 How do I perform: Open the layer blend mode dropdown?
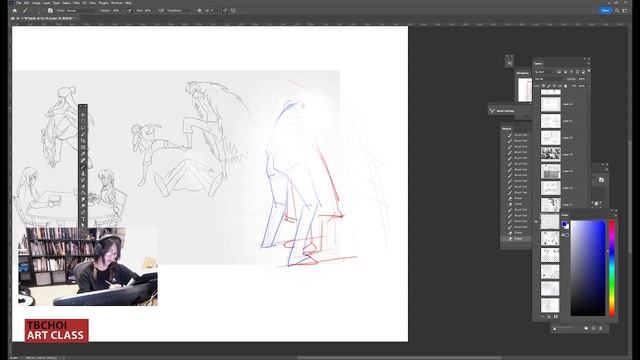coord(550,79)
